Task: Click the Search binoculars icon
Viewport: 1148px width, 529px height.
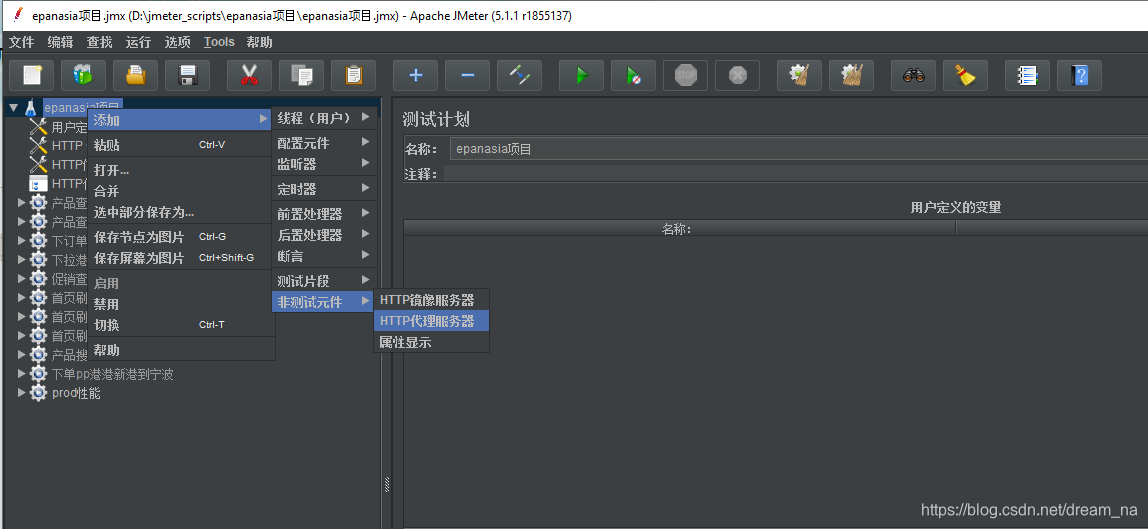Action: tap(914, 75)
